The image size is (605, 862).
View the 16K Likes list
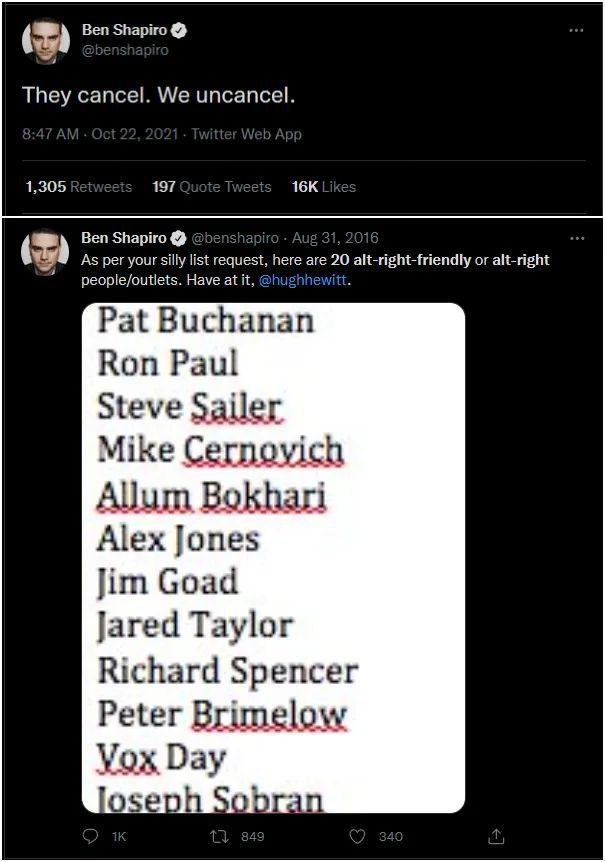click(x=323, y=187)
